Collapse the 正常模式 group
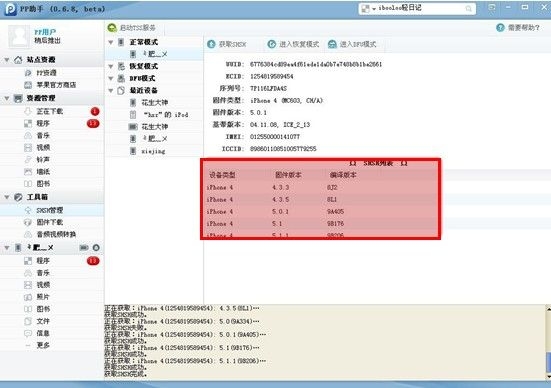Screen dimensions: 551x388 pyautogui.click(x=111, y=42)
